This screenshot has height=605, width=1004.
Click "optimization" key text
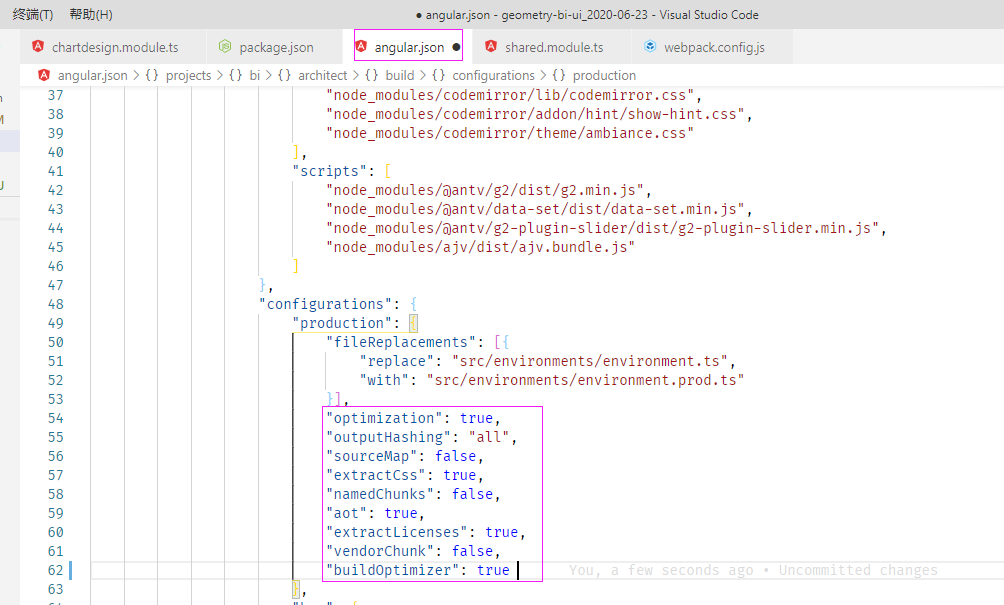(384, 418)
